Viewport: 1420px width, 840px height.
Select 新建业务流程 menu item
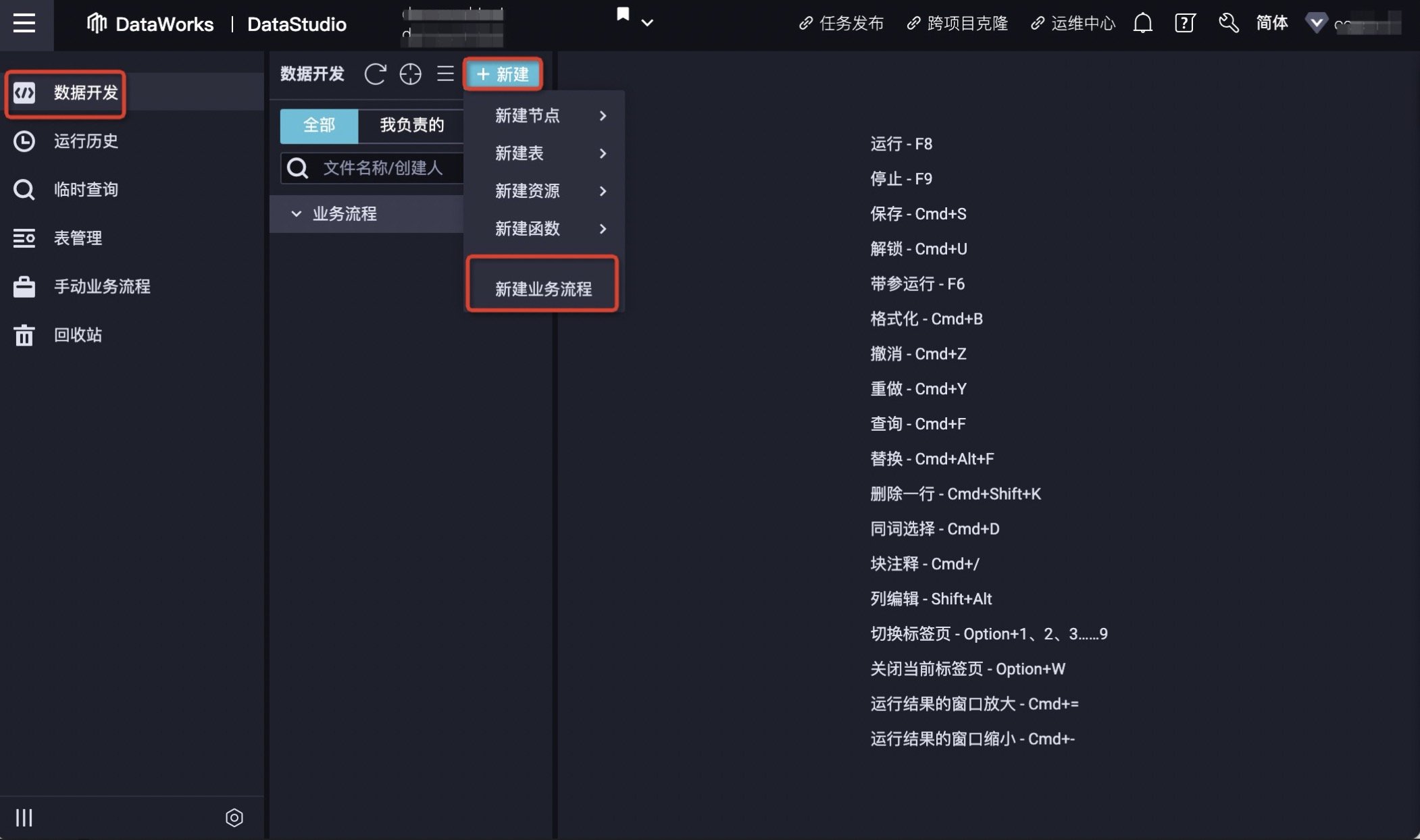[542, 288]
